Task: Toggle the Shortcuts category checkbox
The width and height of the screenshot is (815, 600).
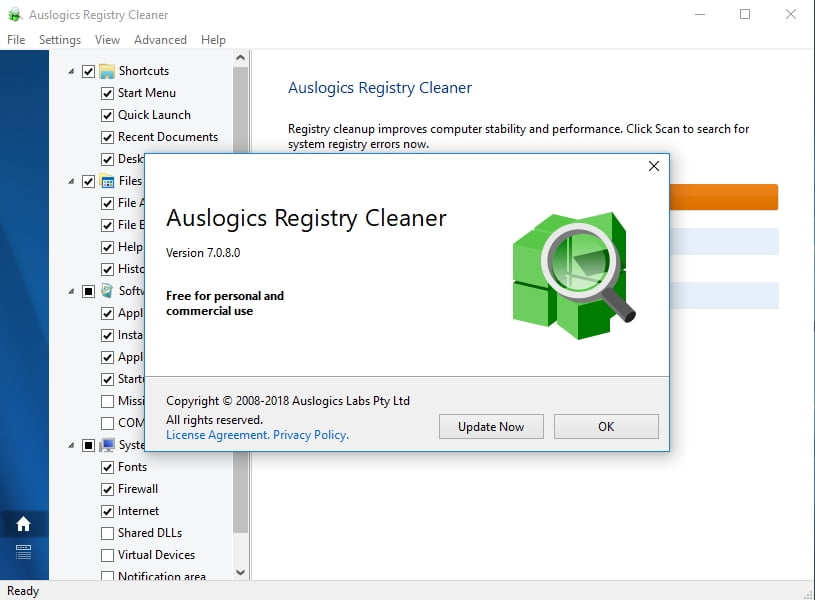Action: [x=88, y=71]
